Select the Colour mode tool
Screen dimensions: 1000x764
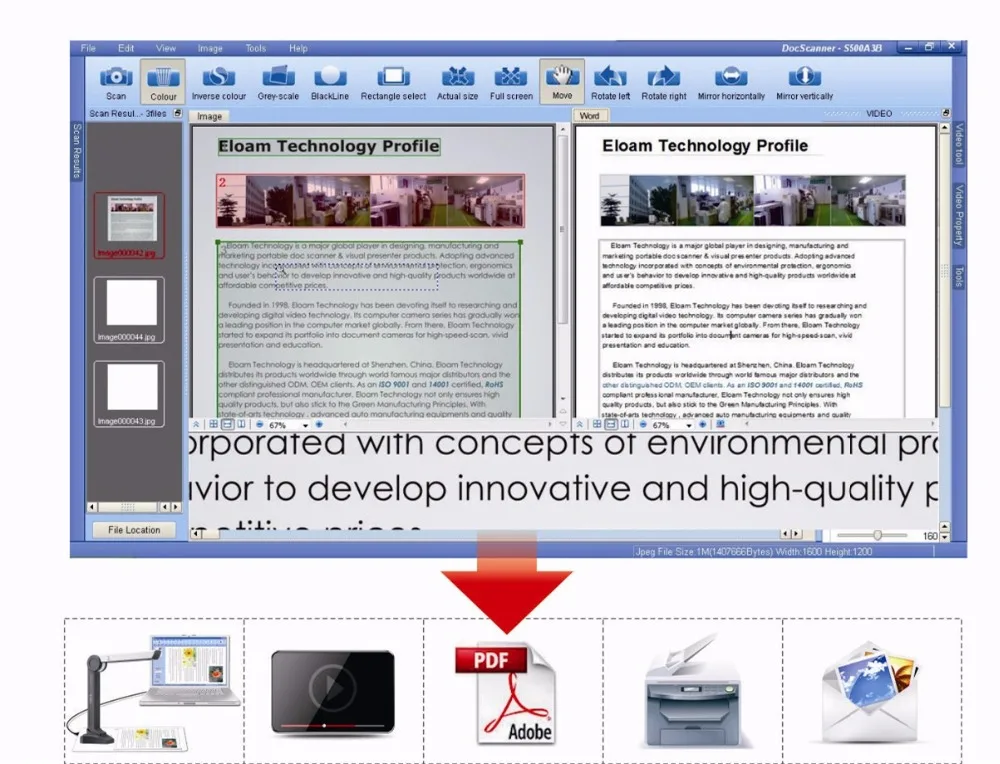tap(163, 82)
